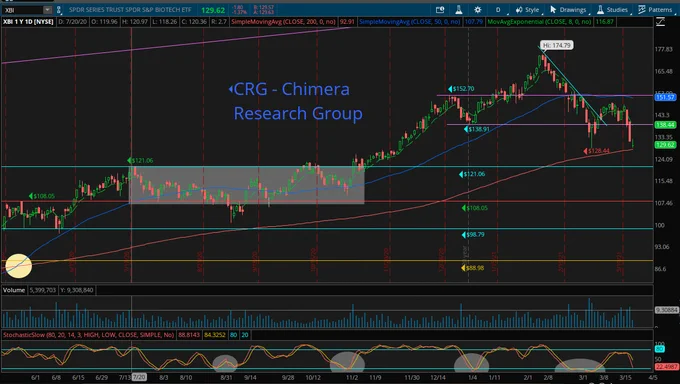
Task: Click the 129.62 green price axis tag
Action: pyautogui.click(x=665, y=145)
